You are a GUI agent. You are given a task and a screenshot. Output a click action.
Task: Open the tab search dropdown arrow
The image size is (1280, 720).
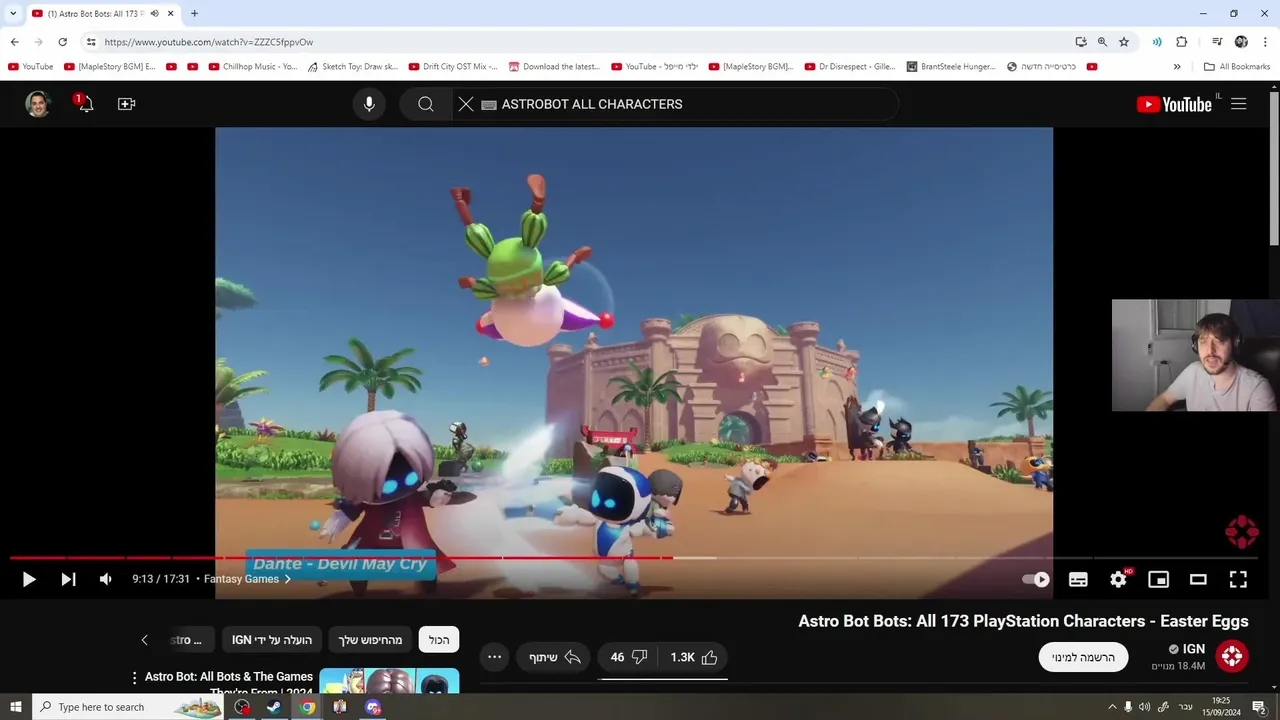[x=13, y=14]
